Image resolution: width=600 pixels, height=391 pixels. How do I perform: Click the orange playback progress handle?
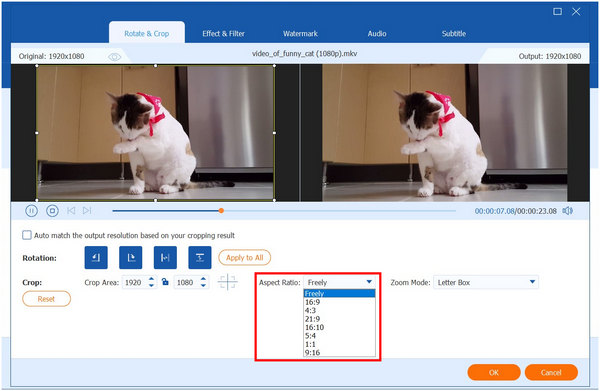click(x=221, y=210)
